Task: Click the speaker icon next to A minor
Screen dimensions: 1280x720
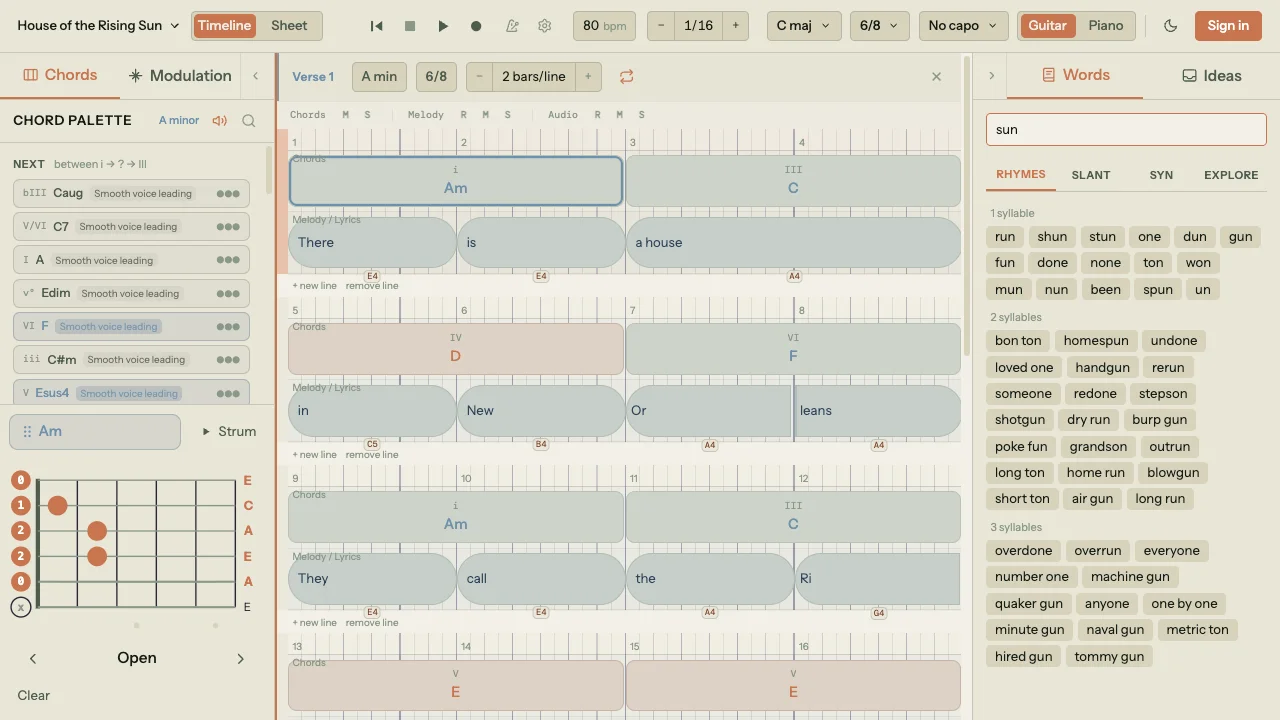Action: (x=219, y=120)
